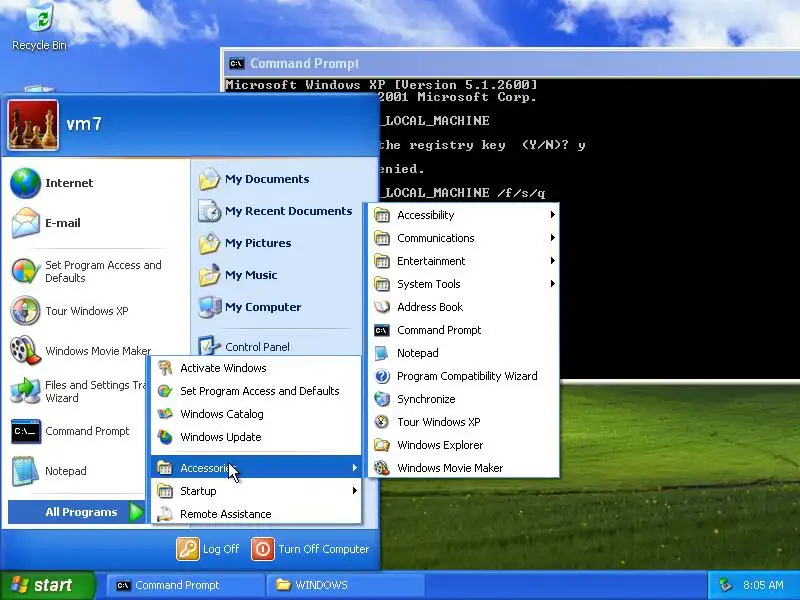Click the Notepad icon in Accessories submenu

(382, 353)
